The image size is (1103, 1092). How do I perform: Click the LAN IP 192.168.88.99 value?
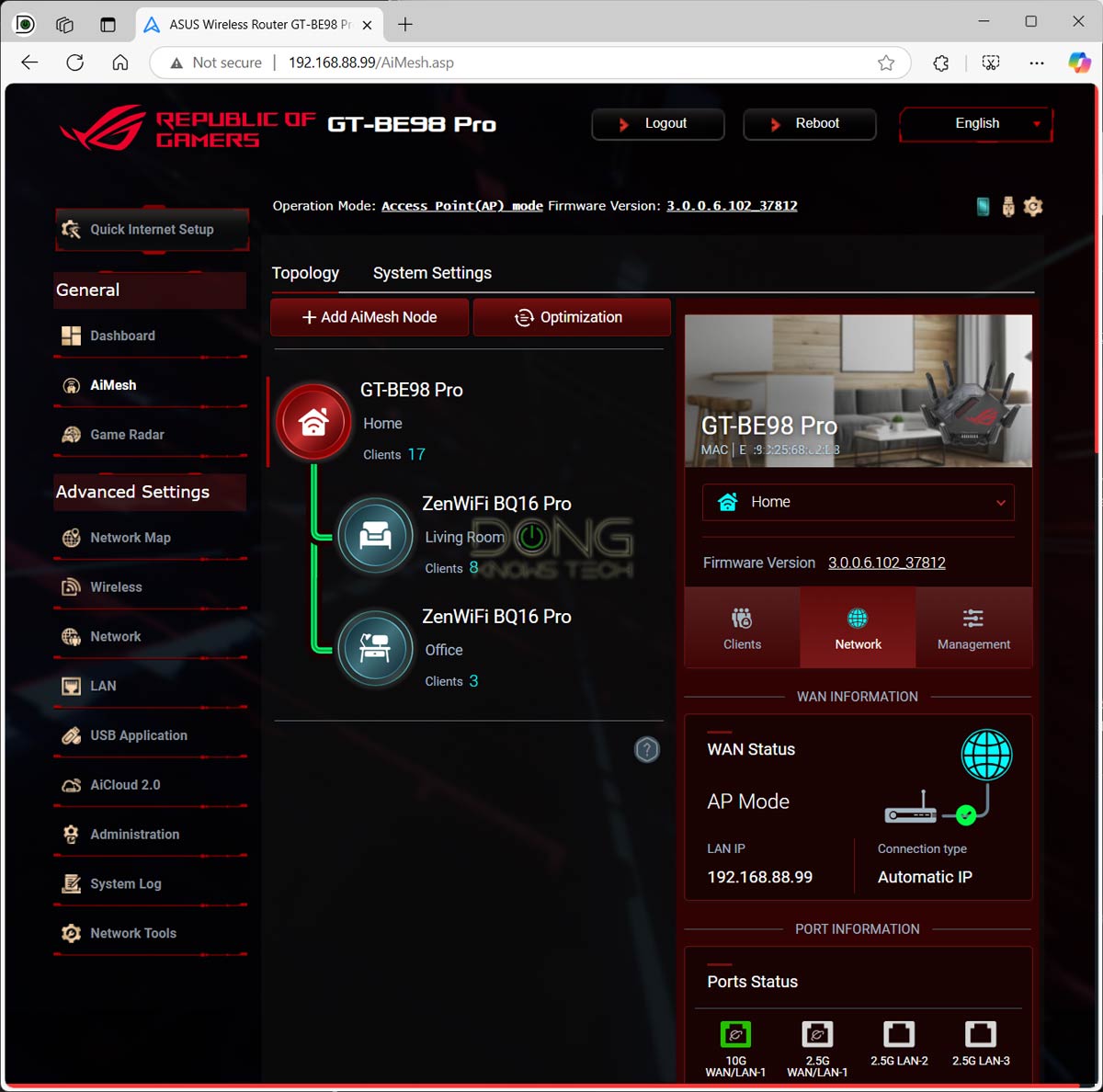pyautogui.click(x=760, y=877)
